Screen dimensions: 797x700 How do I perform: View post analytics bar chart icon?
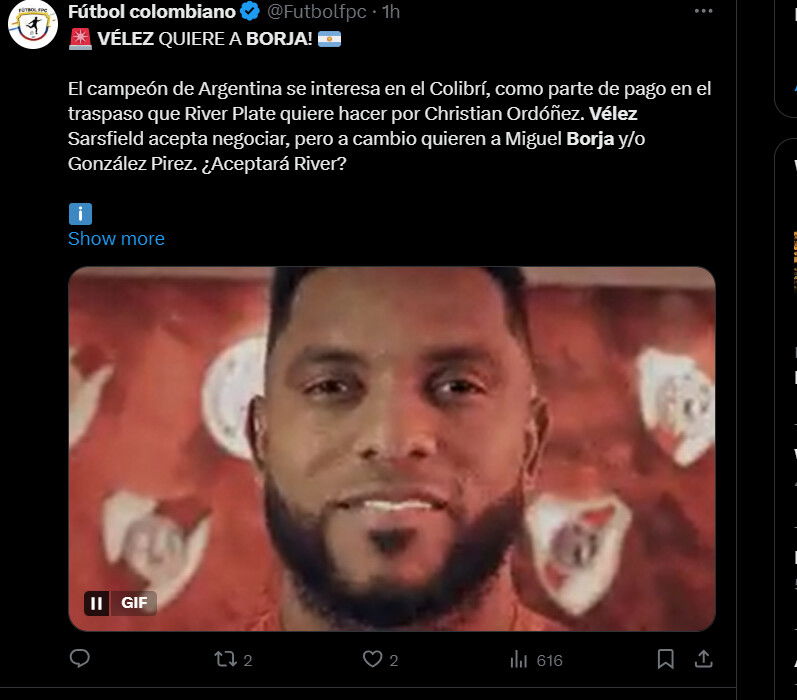point(518,660)
